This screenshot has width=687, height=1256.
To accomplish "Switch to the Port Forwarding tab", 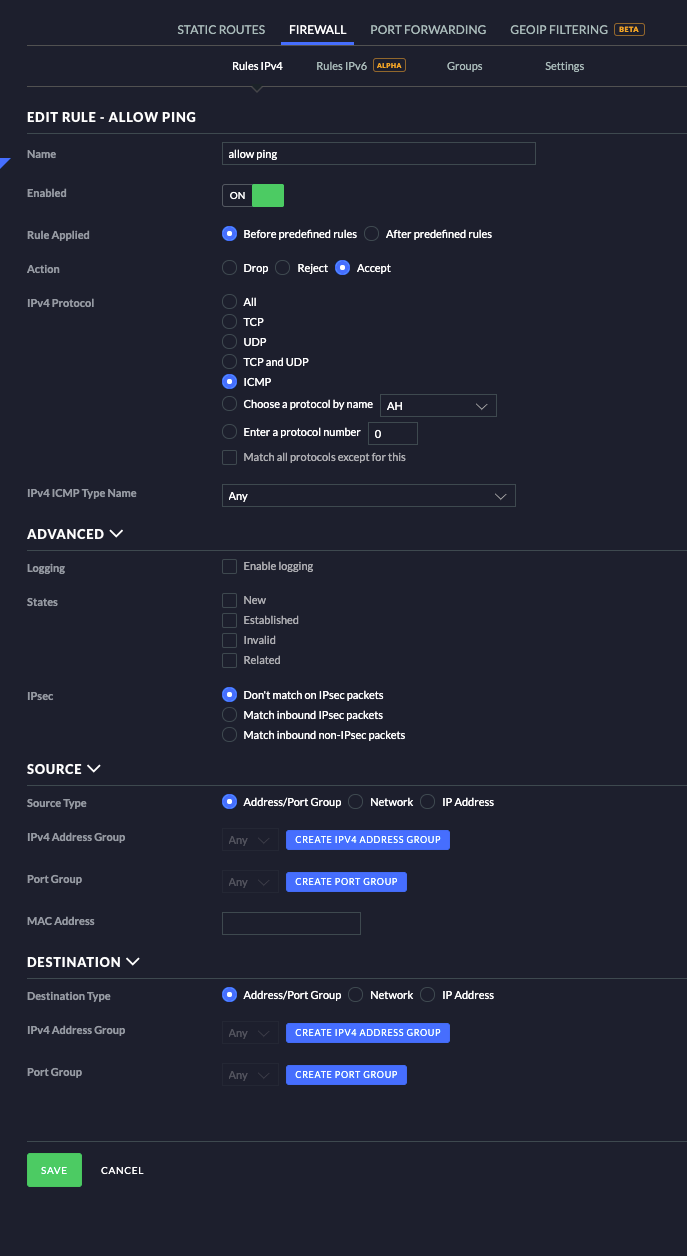I will (428, 30).
